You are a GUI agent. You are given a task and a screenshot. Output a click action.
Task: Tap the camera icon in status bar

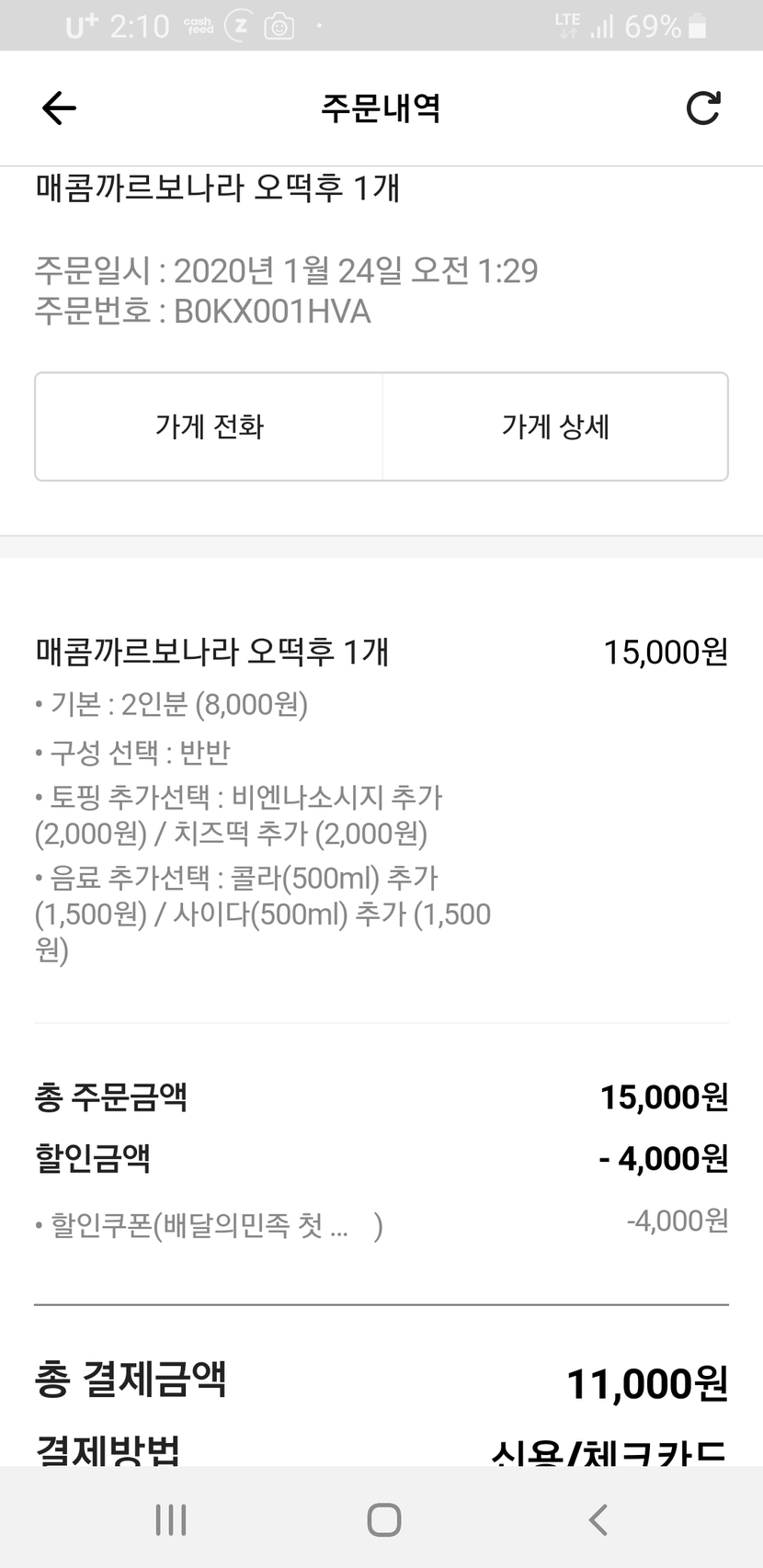(279, 27)
